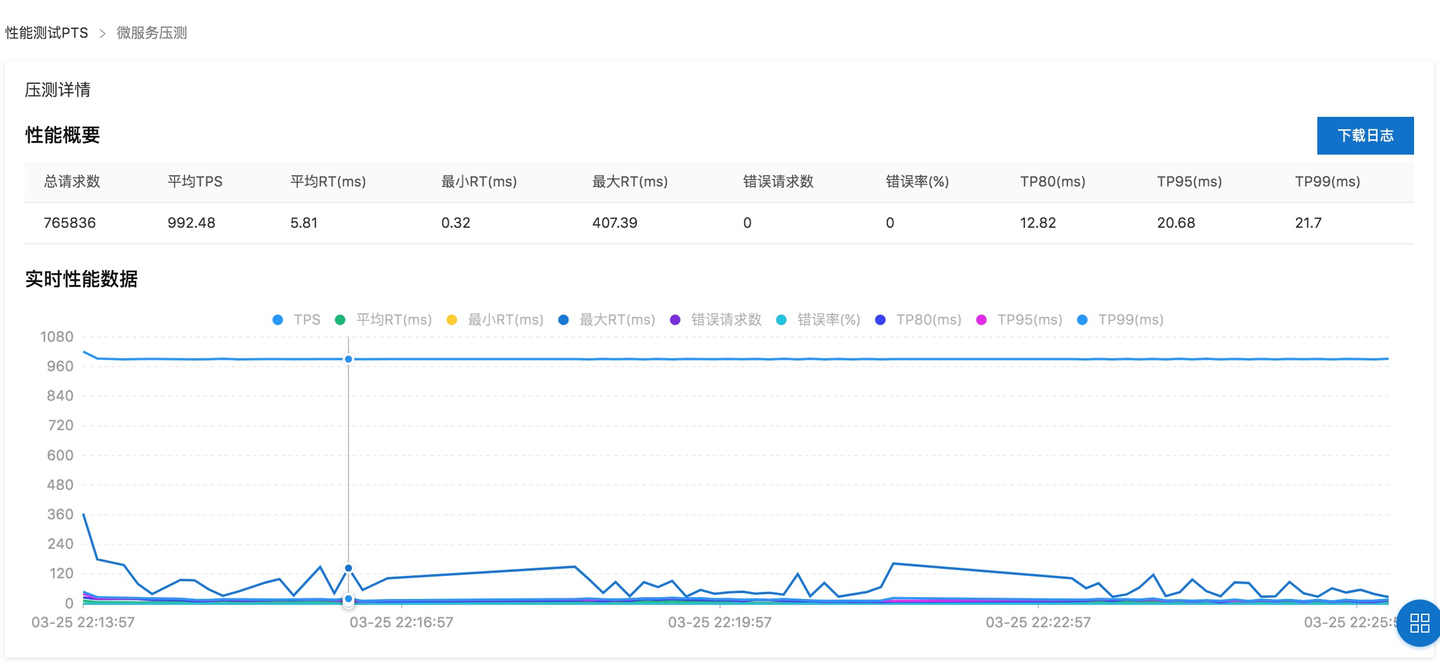Toggle the 平均RT(ms) legend series
The width and height of the screenshot is (1440, 668).
click(383, 320)
